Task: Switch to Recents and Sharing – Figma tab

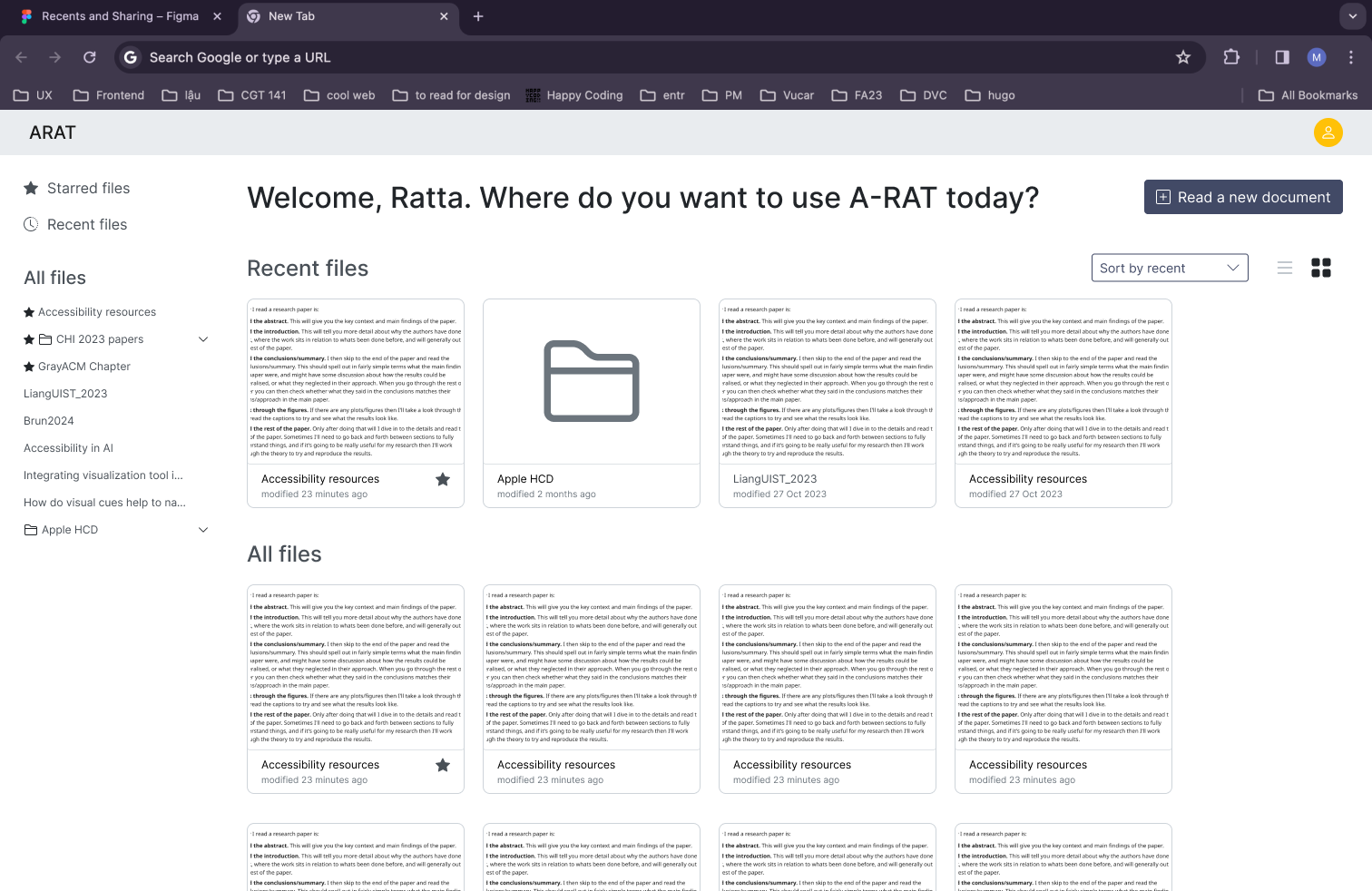Action: point(120,16)
